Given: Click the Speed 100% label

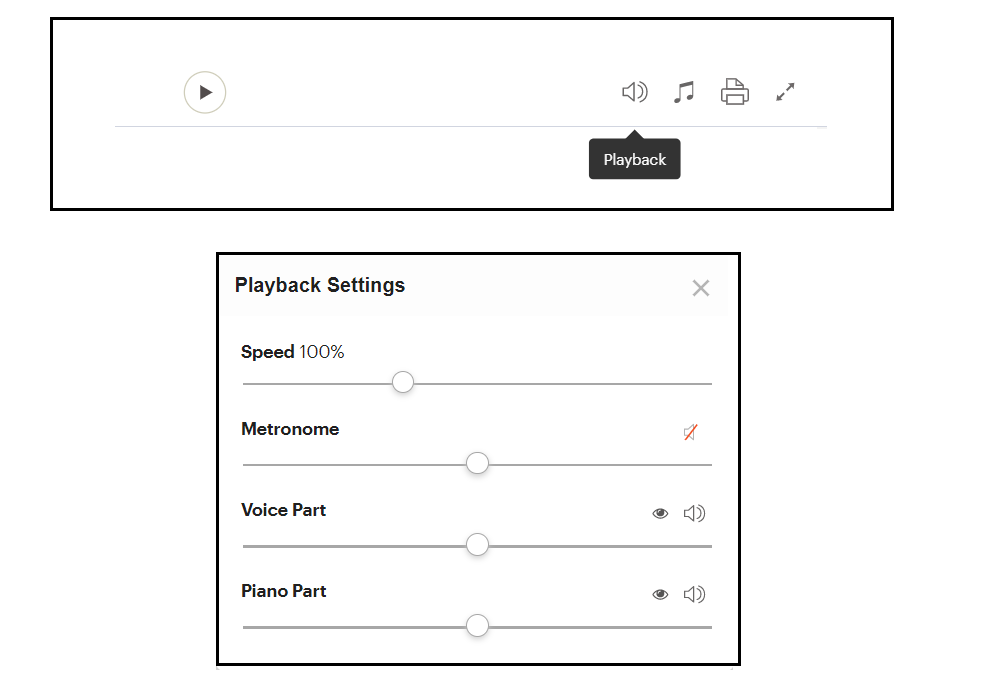Looking at the screenshot, I should 292,352.
